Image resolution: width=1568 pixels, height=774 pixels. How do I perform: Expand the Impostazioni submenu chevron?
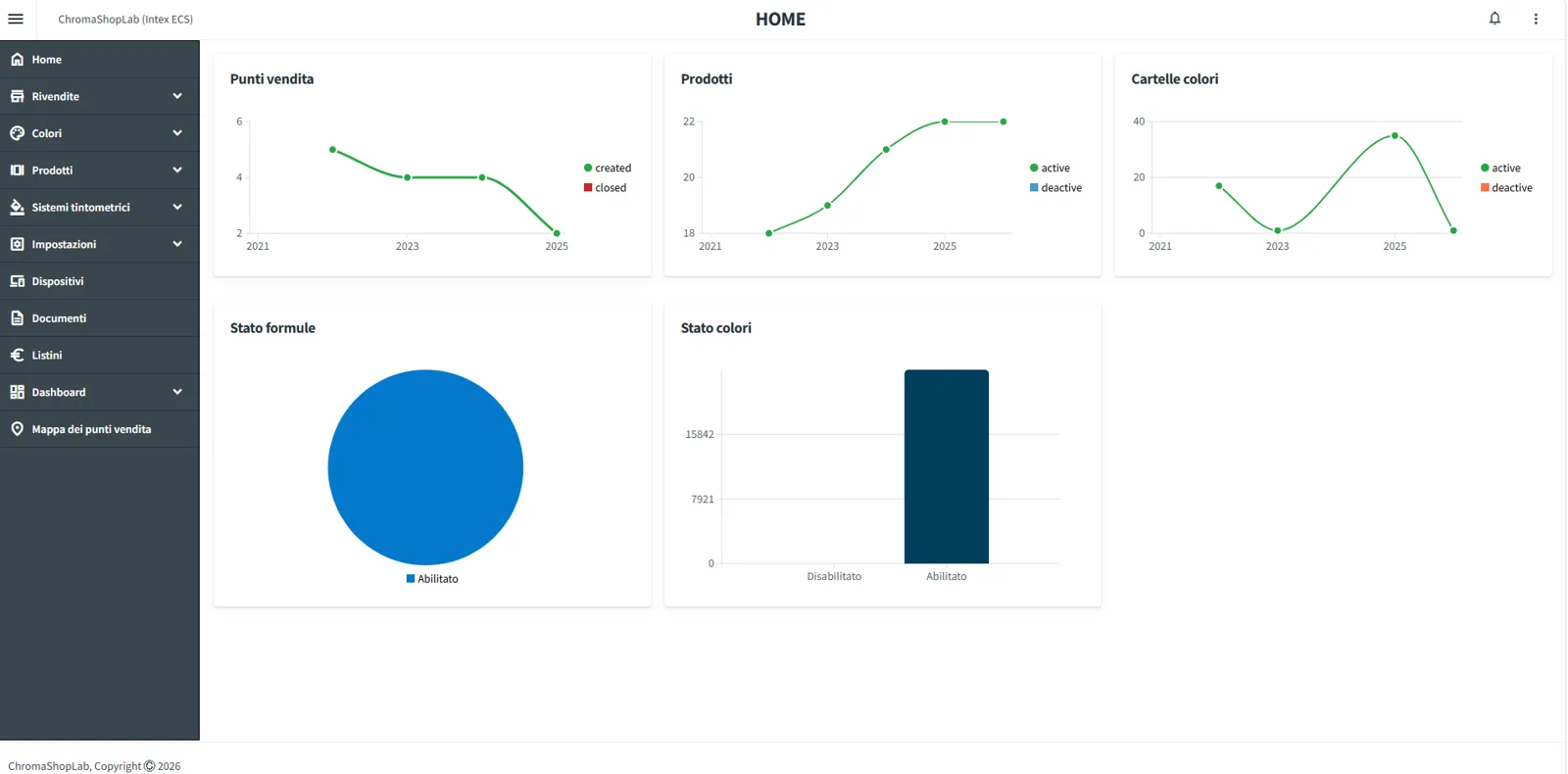tap(177, 244)
